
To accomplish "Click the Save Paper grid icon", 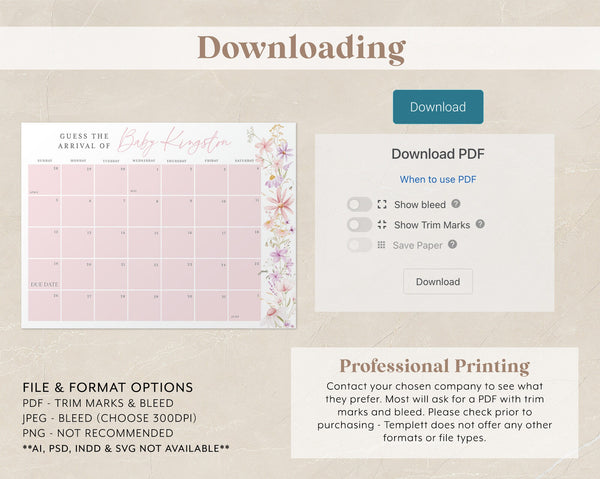I will click(381, 245).
